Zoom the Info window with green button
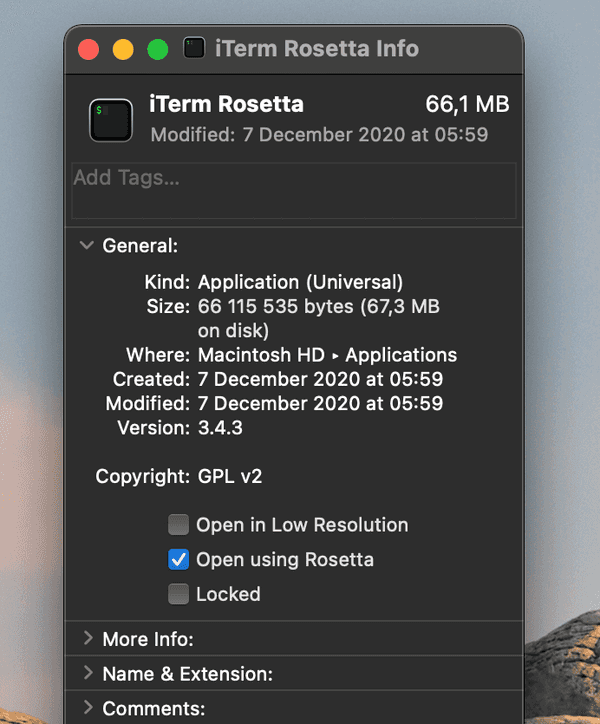Screen dimensions: 600x724 [x=157, y=49]
